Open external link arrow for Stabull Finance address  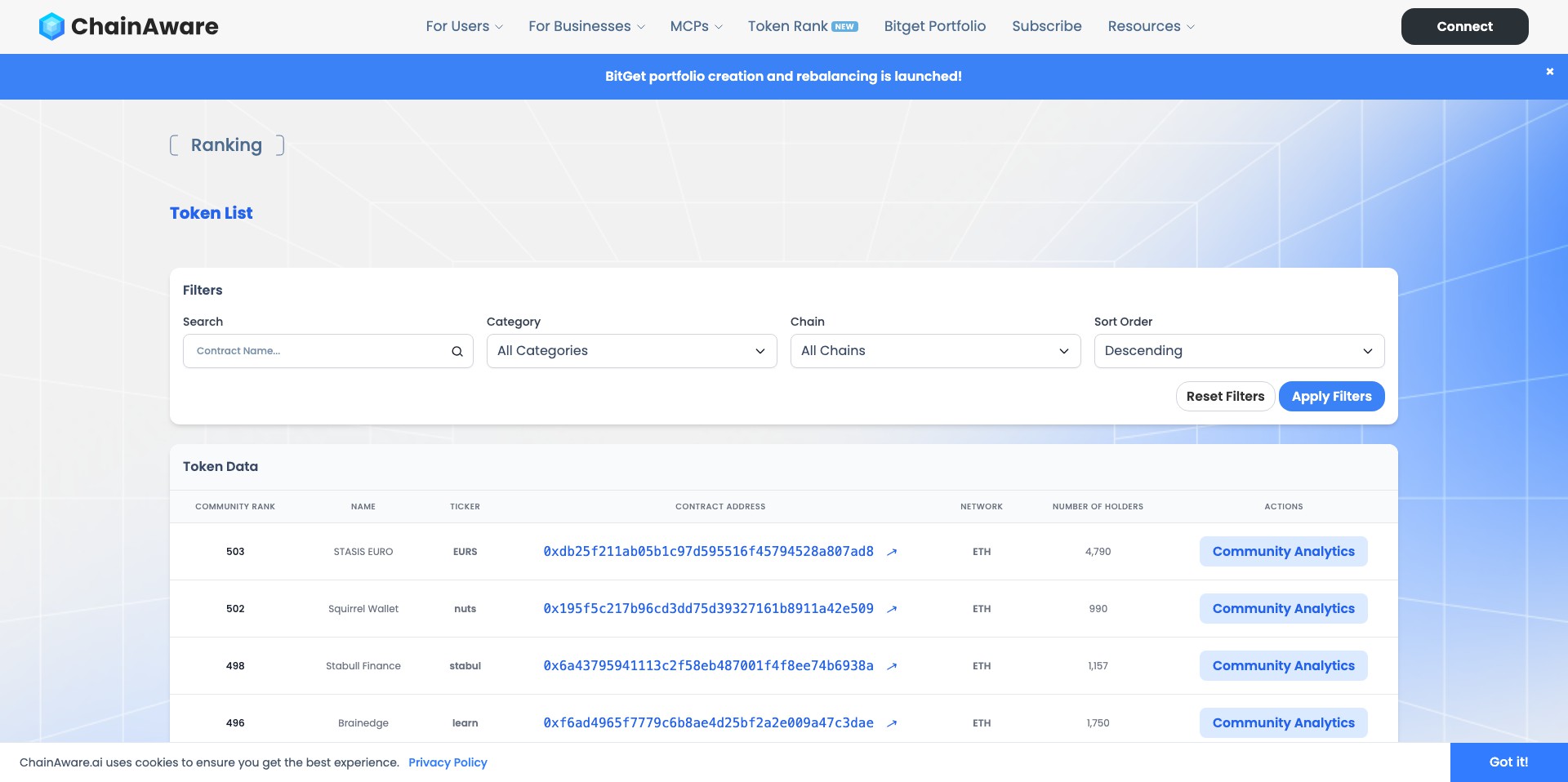click(892, 666)
